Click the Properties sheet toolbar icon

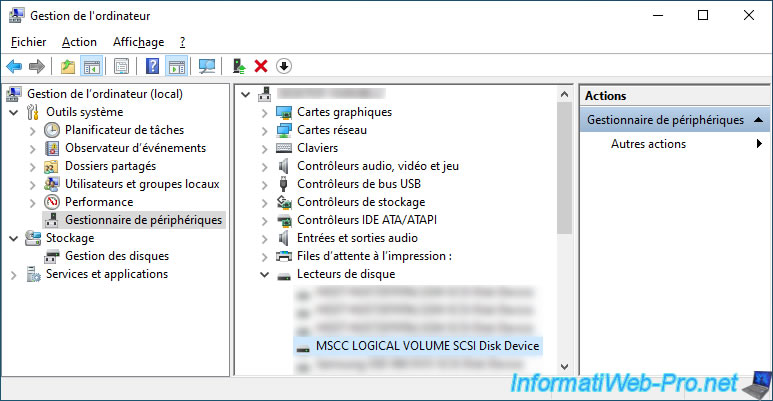121,66
